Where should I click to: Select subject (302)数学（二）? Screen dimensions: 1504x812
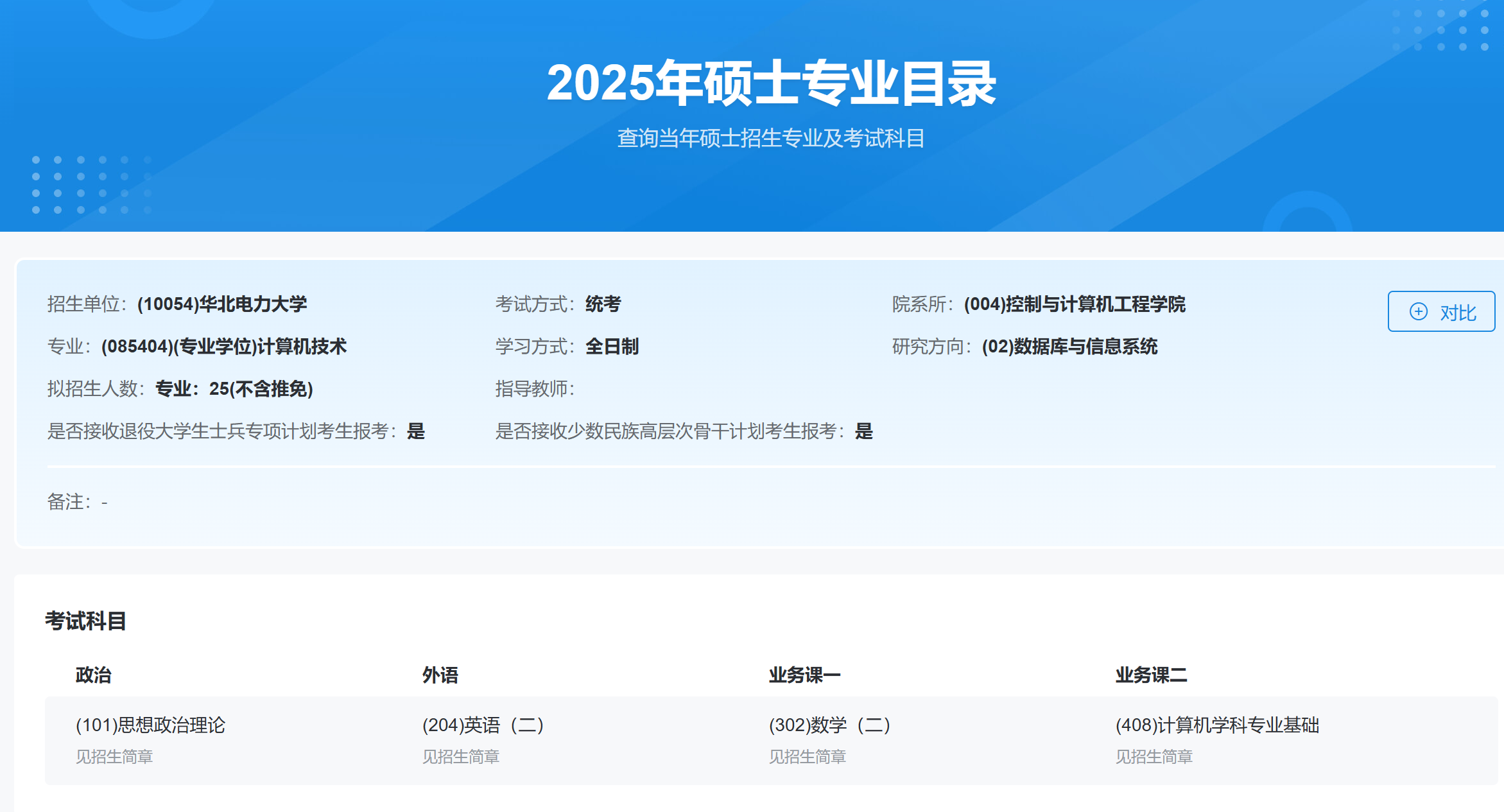[x=829, y=725]
